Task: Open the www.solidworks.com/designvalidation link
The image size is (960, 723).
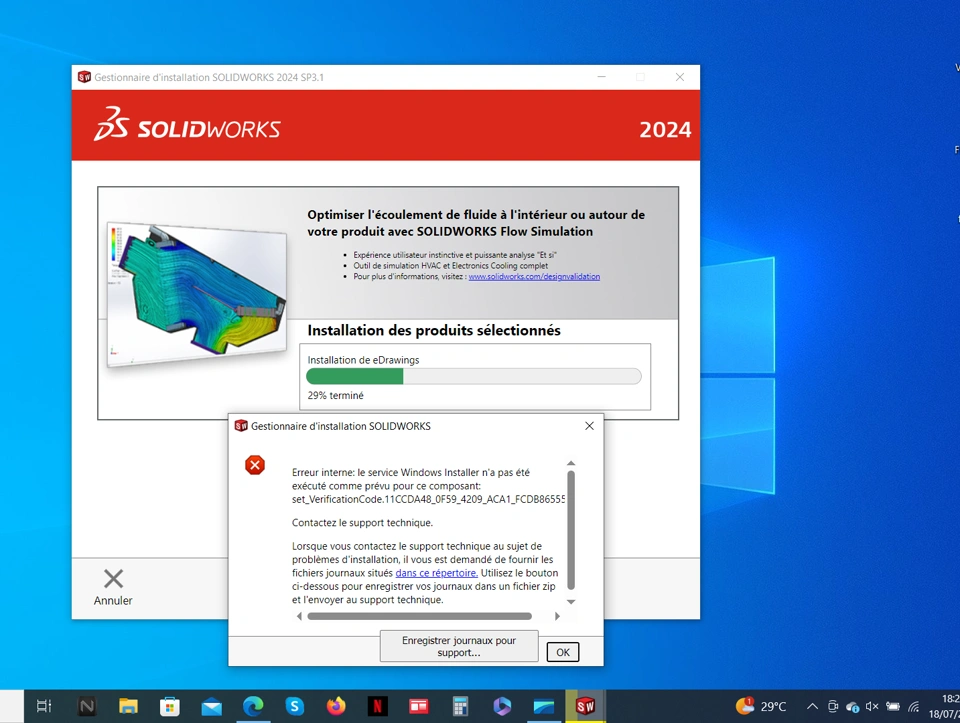Action: pyautogui.click(x=534, y=277)
